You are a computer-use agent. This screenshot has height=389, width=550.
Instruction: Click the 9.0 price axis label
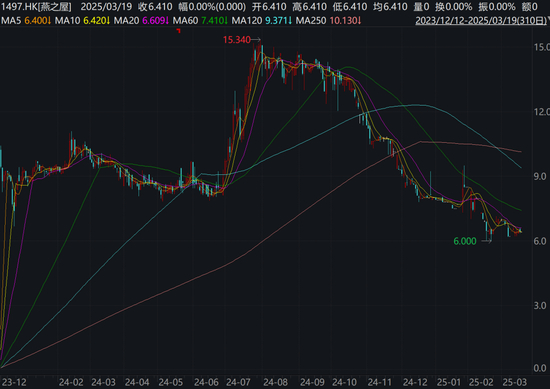[540, 176]
